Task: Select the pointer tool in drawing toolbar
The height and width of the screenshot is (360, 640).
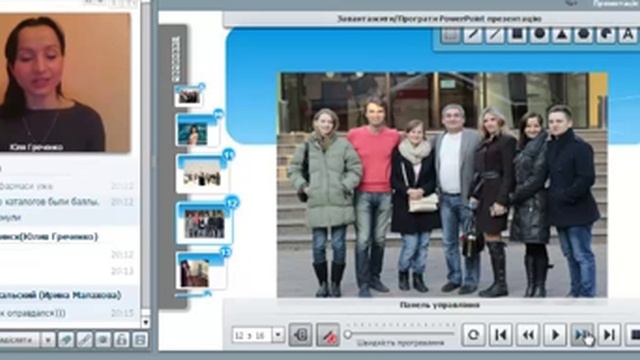Action: point(450,35)
